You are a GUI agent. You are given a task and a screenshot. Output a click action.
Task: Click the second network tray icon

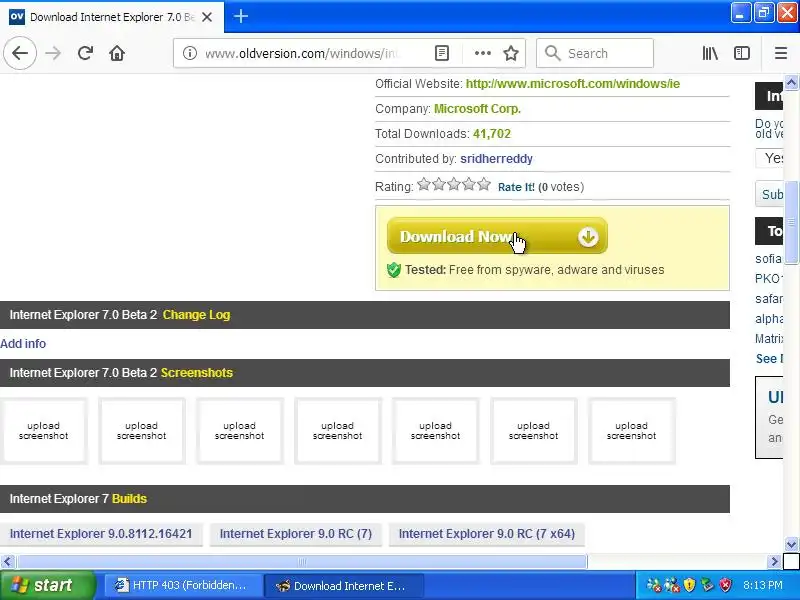coord(672,585)
